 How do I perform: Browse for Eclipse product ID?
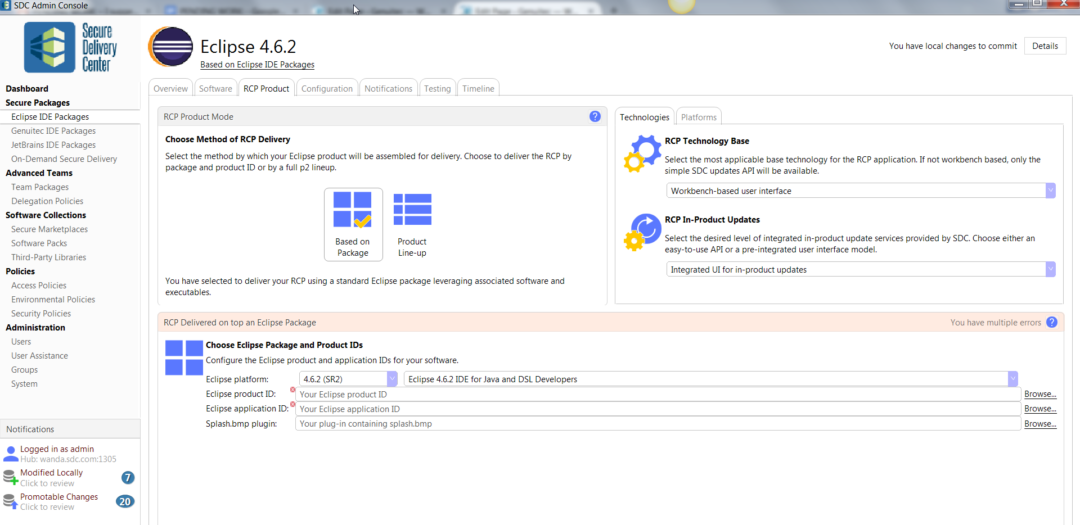click(x=1040, y=394)
